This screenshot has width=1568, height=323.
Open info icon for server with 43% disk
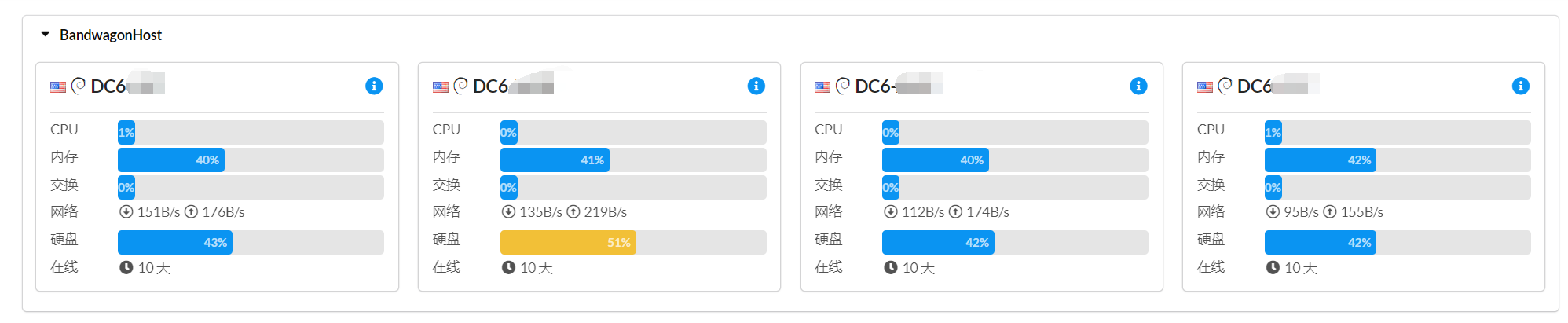click(x=374, y=86)
